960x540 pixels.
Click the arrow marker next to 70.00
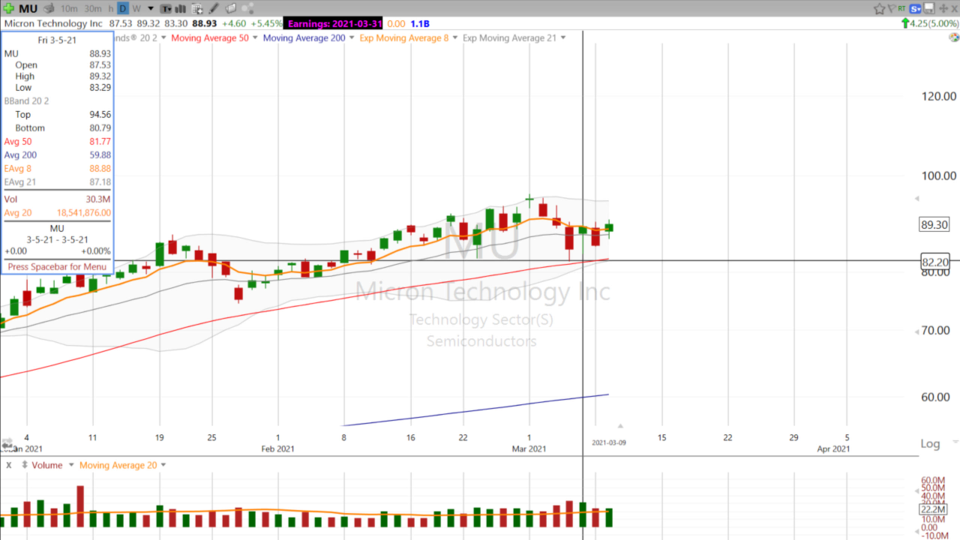pos(917,332)
